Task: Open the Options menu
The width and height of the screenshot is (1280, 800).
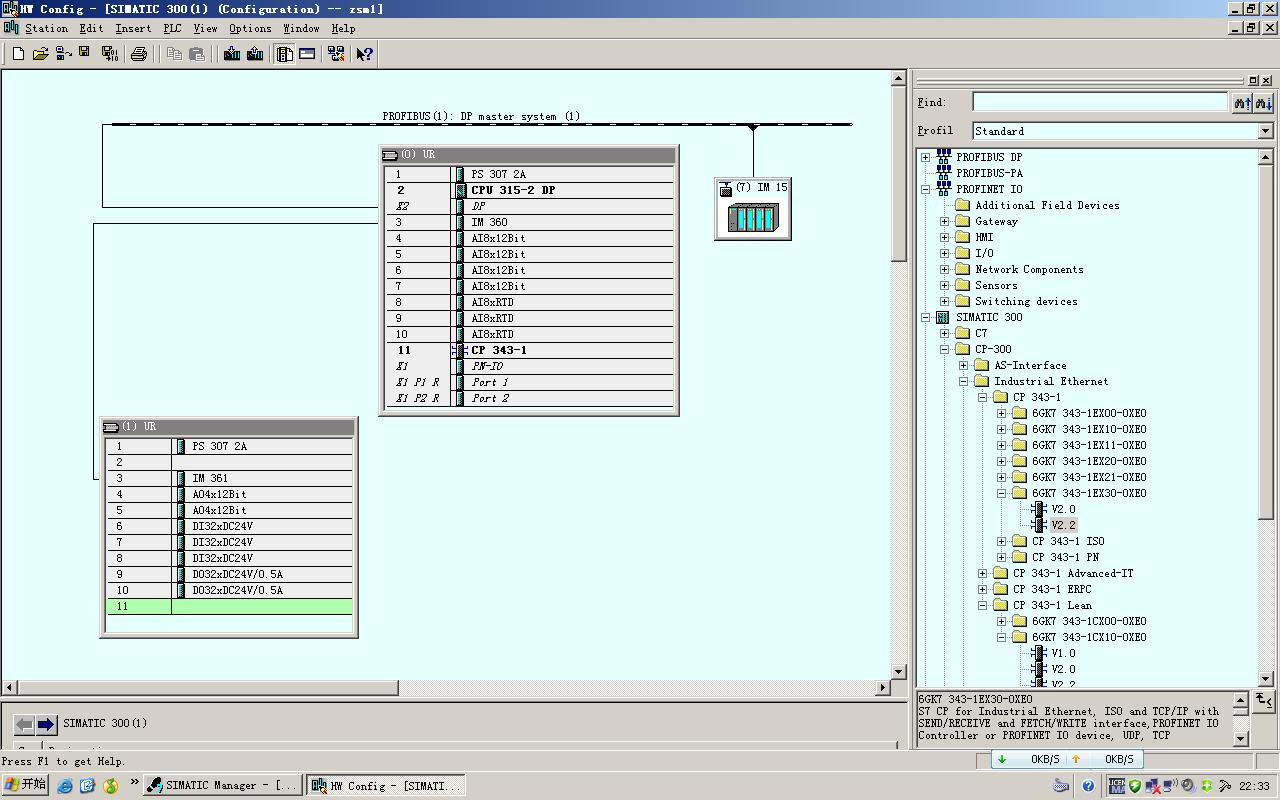Action: click(x=250, y=29)
